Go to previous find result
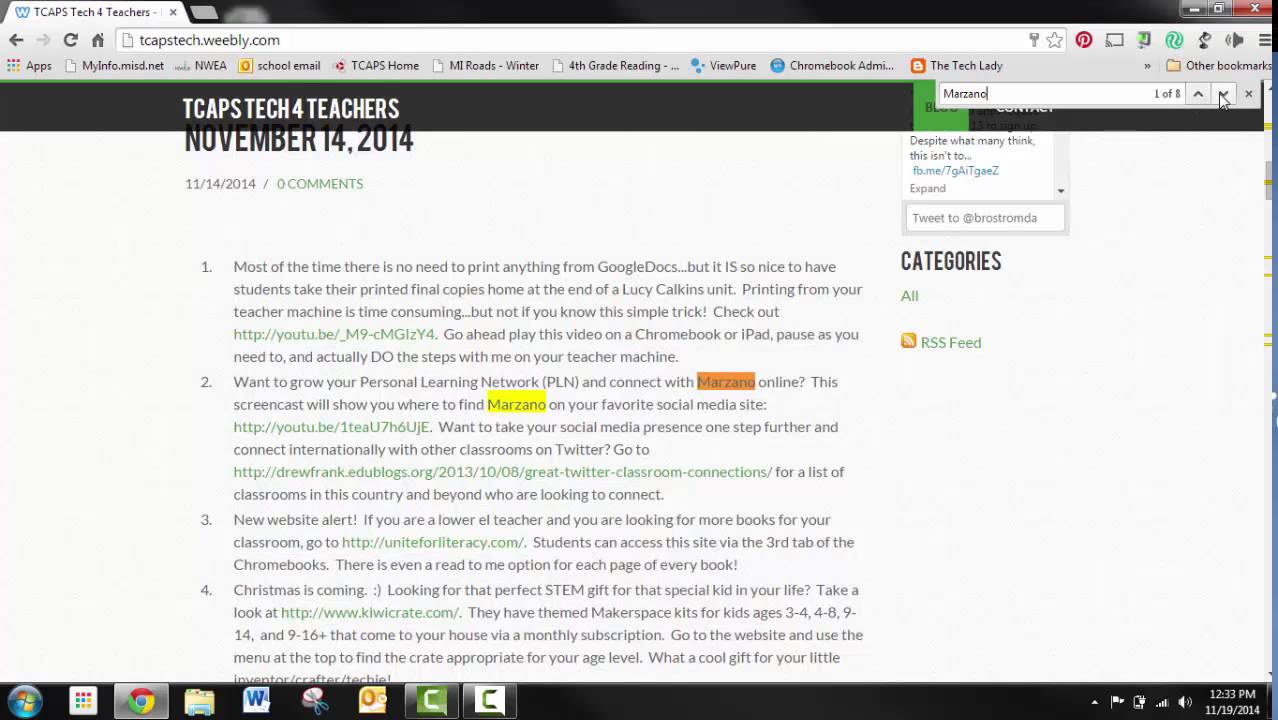1278x720 pixels. click(1198, 94)
